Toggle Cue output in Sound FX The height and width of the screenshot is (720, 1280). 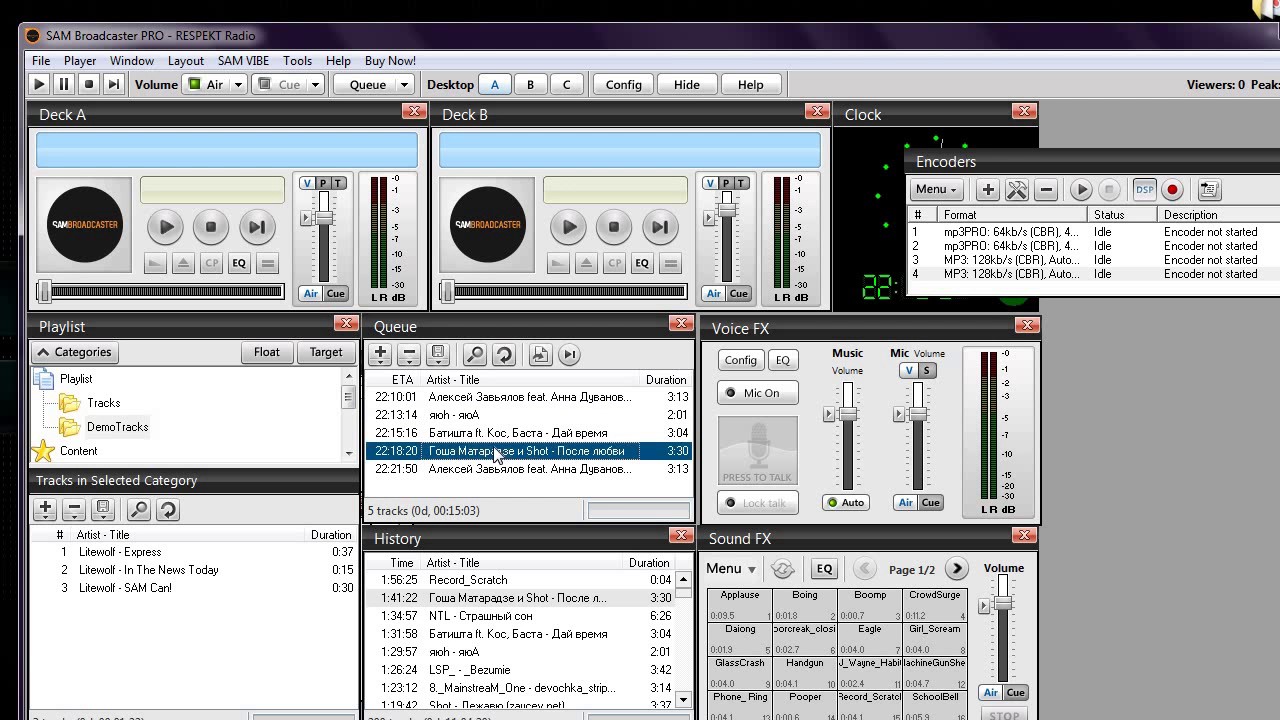pos(1016,692)
